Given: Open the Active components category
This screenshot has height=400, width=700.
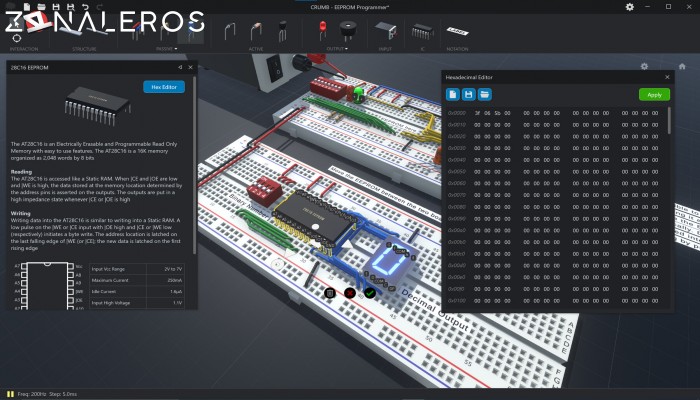Looking at the screenshot, I should 256,49.
